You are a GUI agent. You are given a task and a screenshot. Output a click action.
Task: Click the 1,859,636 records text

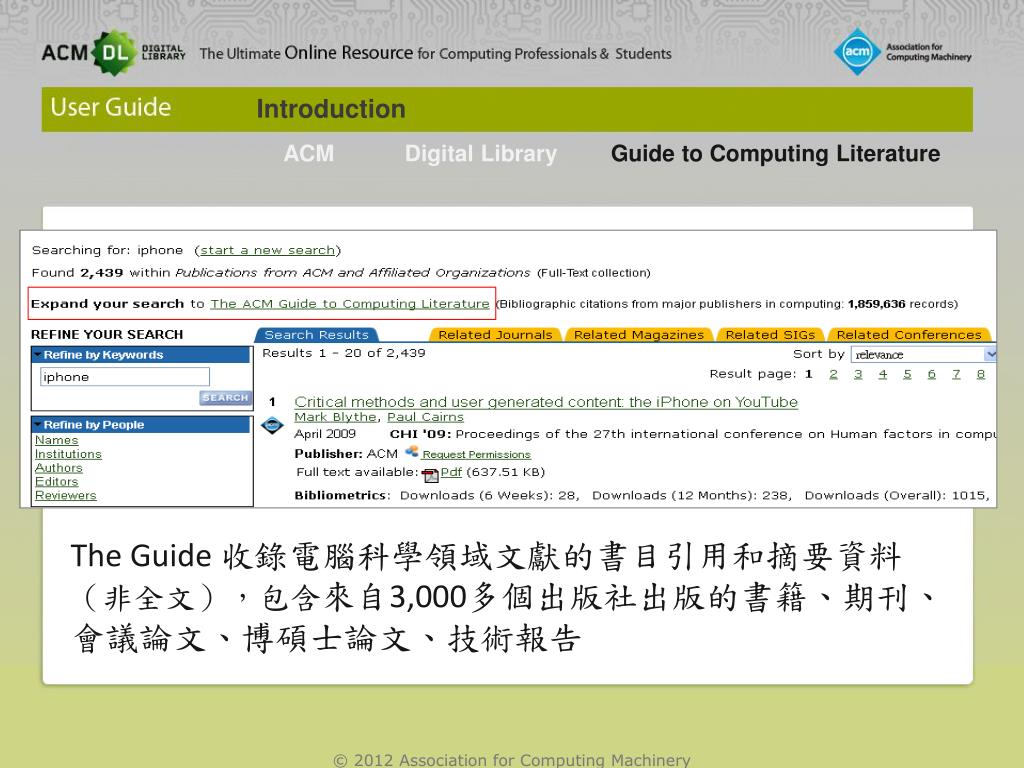(903, 304)
